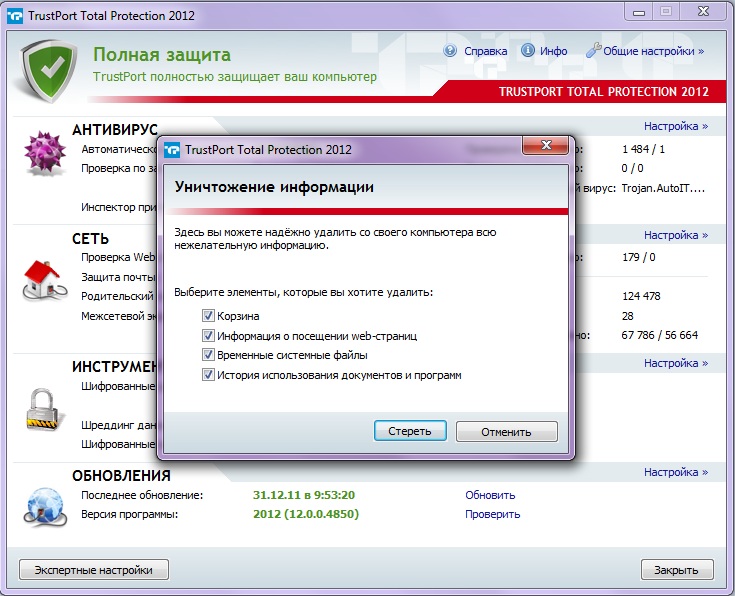Click the Последнее обновление label

click(x=142, y=495)
